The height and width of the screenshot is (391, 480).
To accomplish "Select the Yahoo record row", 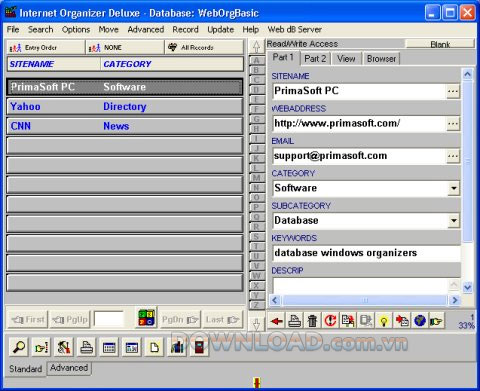I will pos(125,107).
